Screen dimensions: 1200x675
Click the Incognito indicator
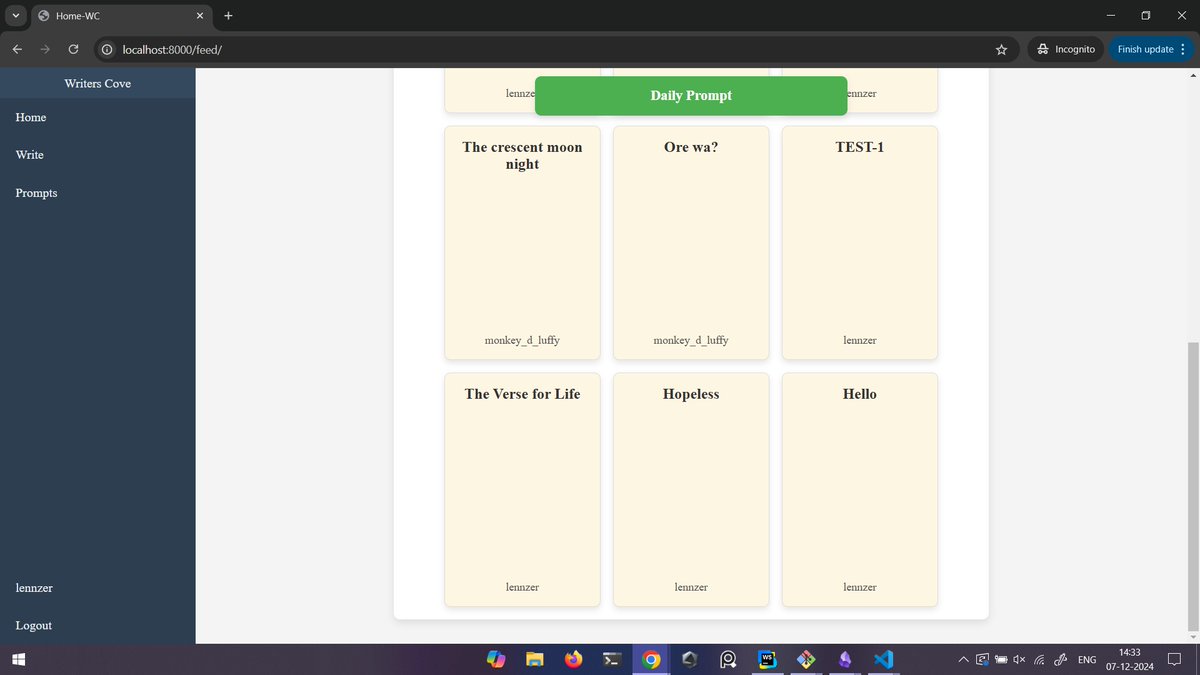click(x=1066, y=49)
